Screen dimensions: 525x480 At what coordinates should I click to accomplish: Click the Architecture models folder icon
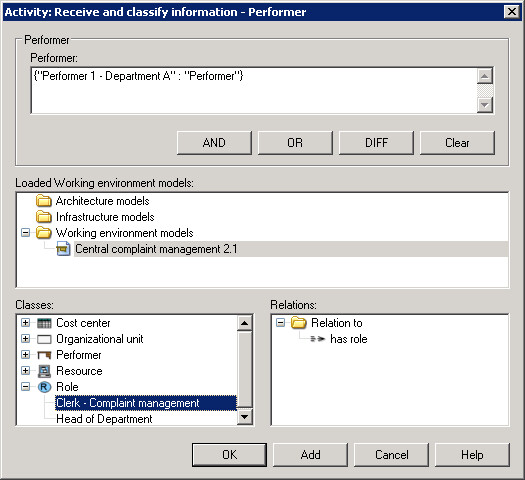coord(44,201)
